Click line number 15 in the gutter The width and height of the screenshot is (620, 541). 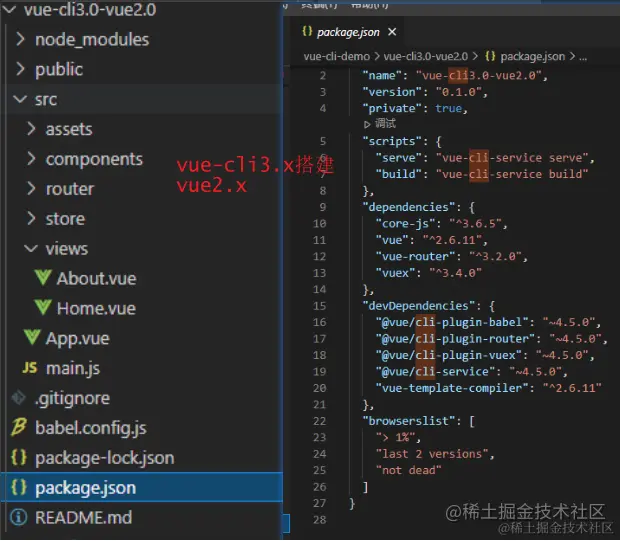click(319, 306)
